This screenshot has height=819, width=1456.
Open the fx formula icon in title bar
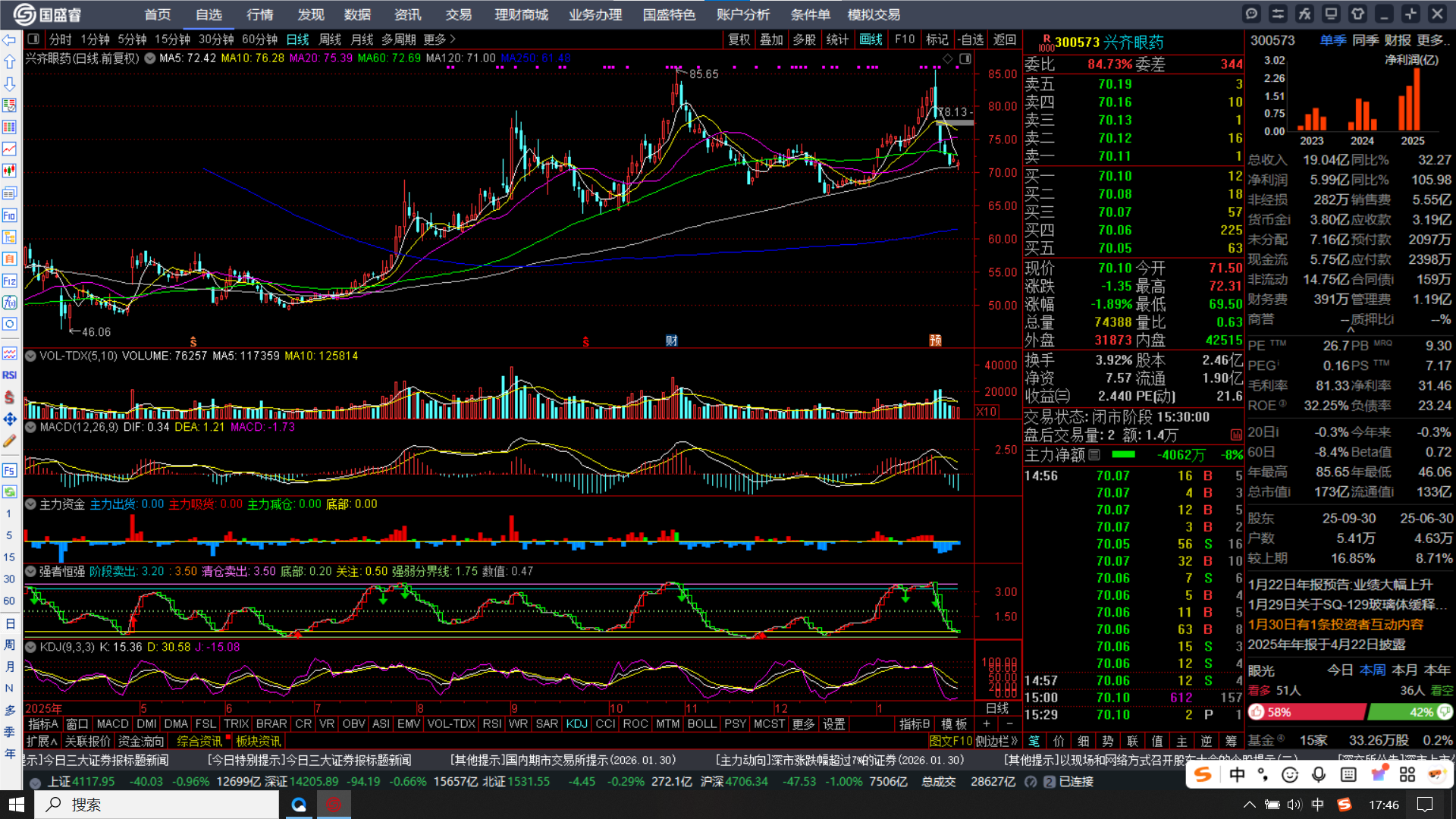[x=1304, y=14]
